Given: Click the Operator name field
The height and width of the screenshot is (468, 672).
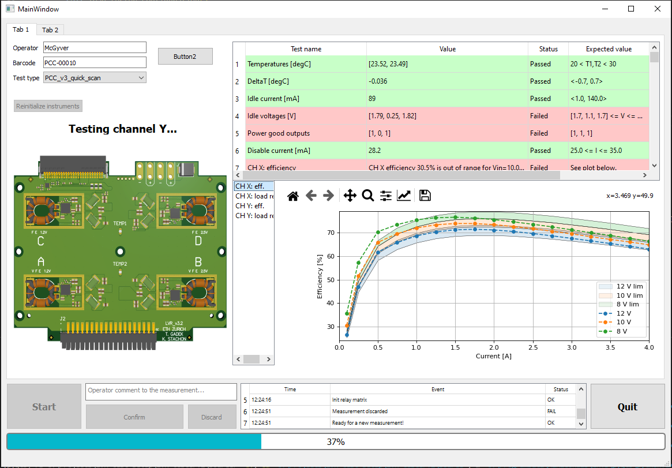Looking at the screenshot, I should 94,47.
